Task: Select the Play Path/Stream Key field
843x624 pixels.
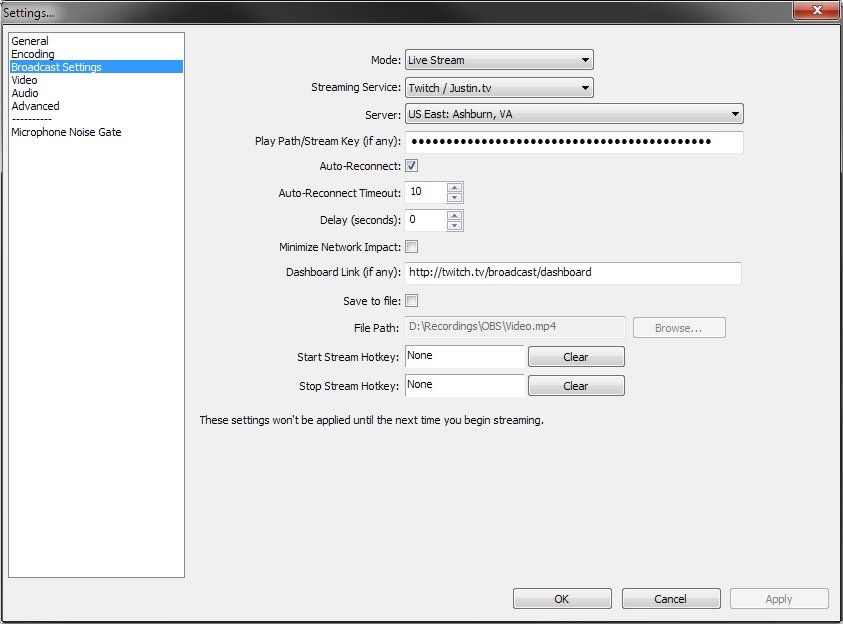Action: tap(570, 142)
